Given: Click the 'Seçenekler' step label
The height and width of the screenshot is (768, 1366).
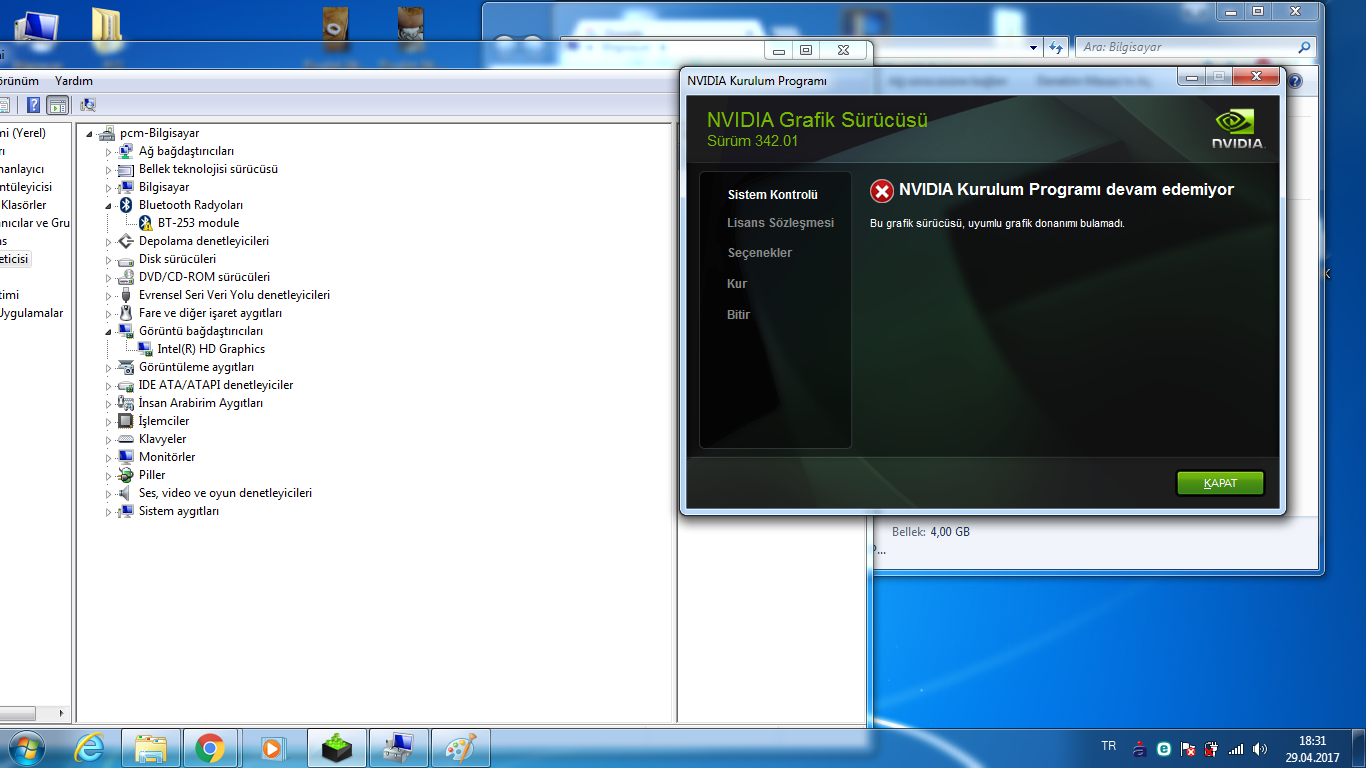Looking at the screenshot, I should pos(760,253).
